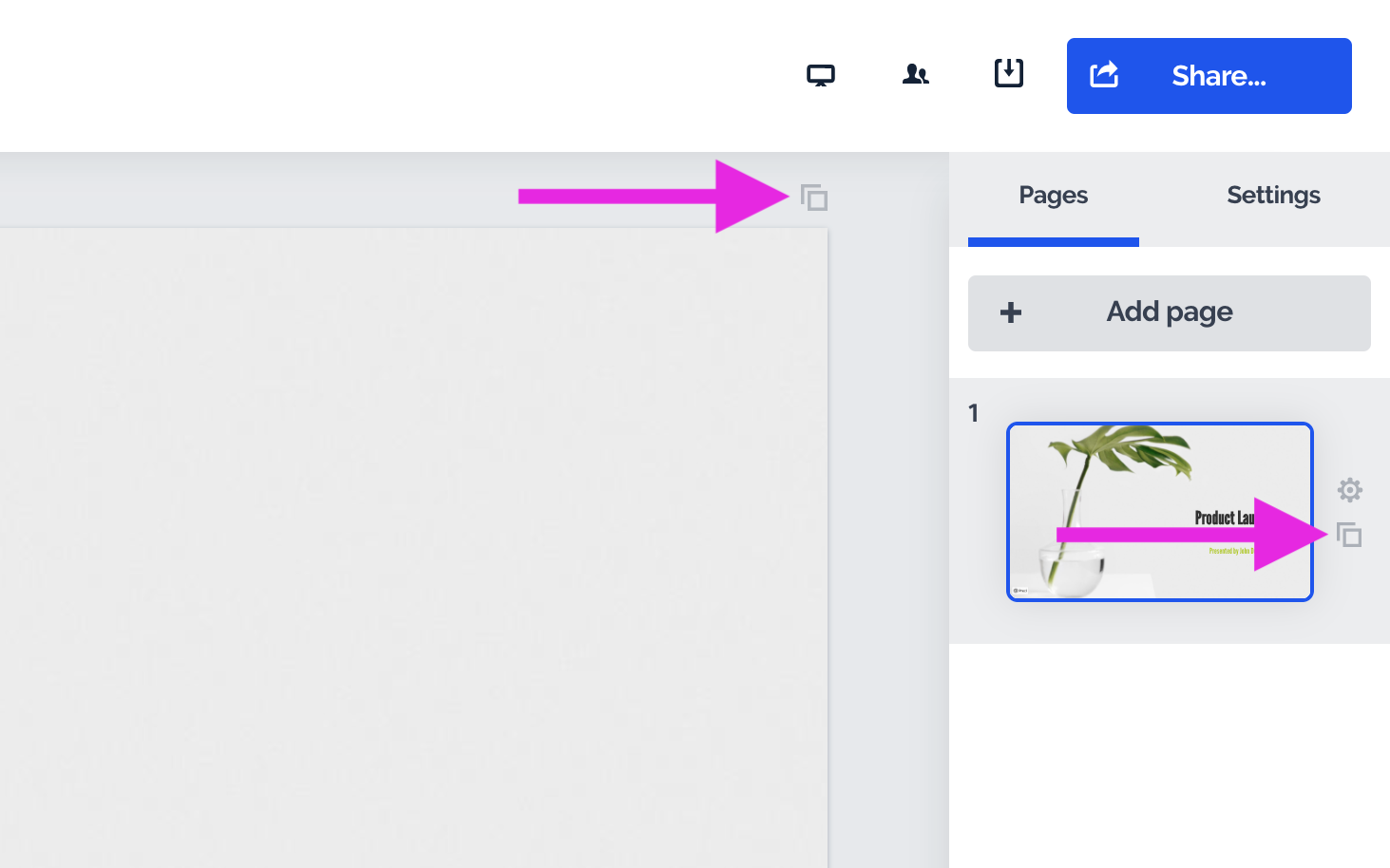The width and height of the screenshot is (1390, 868).
Task: Click the plus icon on Add page
Action: [1011, 312]
